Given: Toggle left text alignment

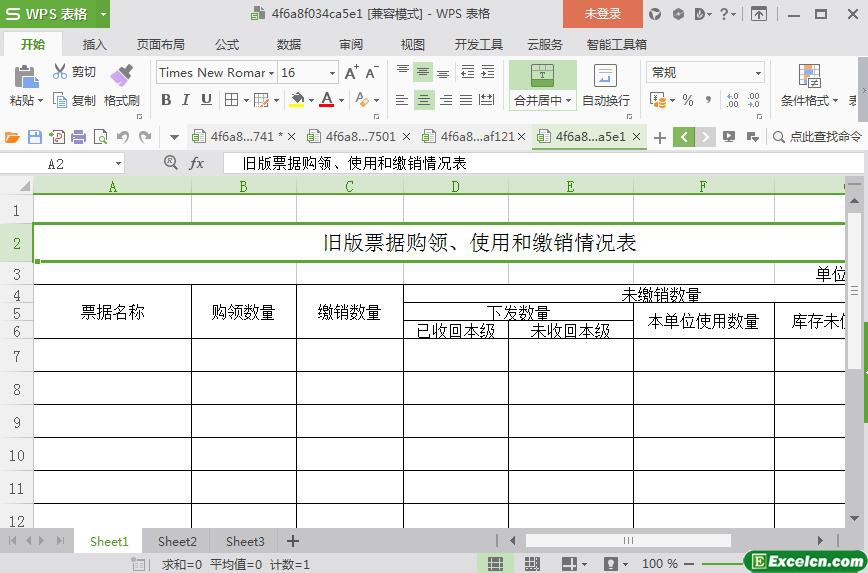Looking at the screenshot, I should tap(402, 100).
